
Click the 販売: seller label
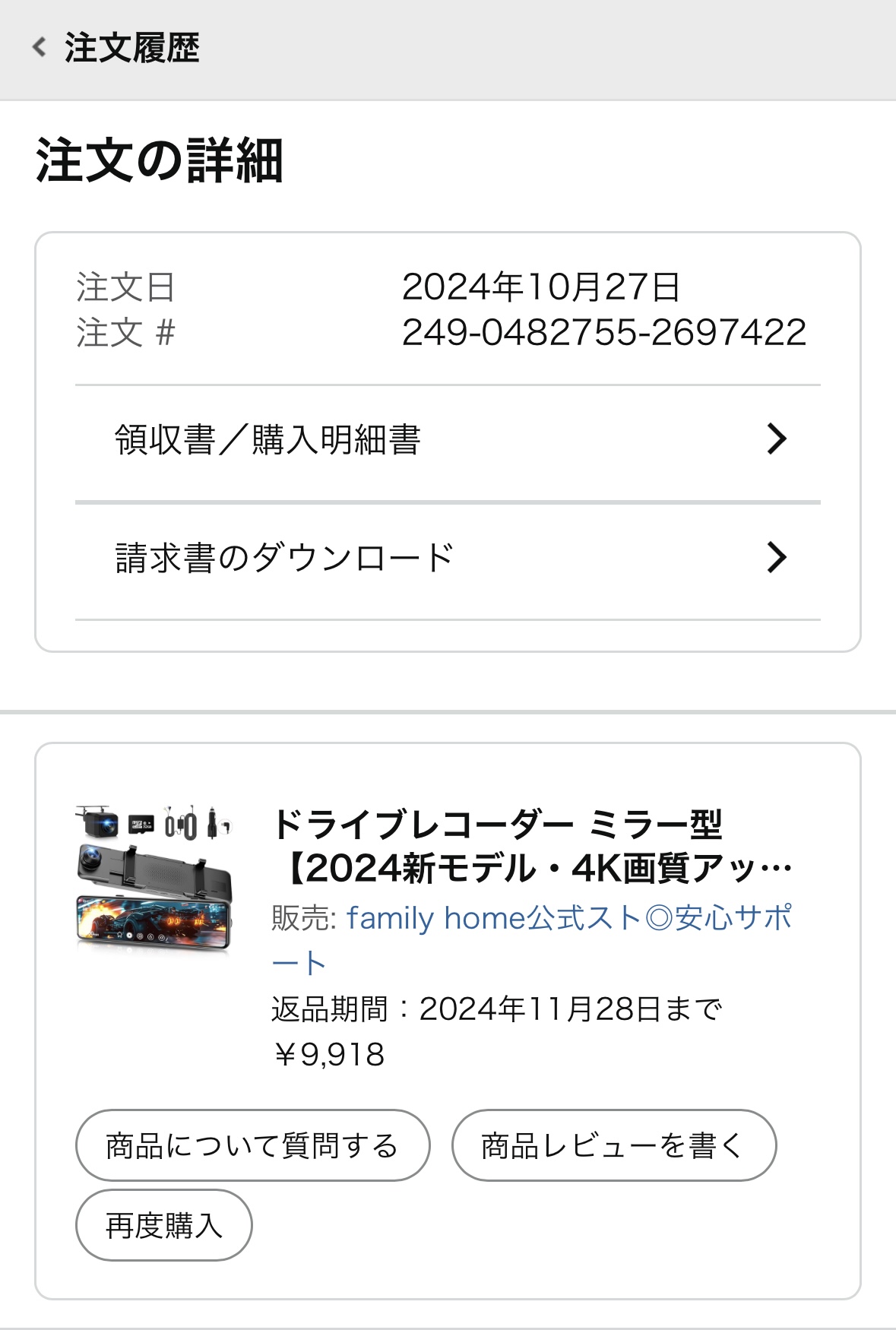pyautogui.click(x=304, y=918)
